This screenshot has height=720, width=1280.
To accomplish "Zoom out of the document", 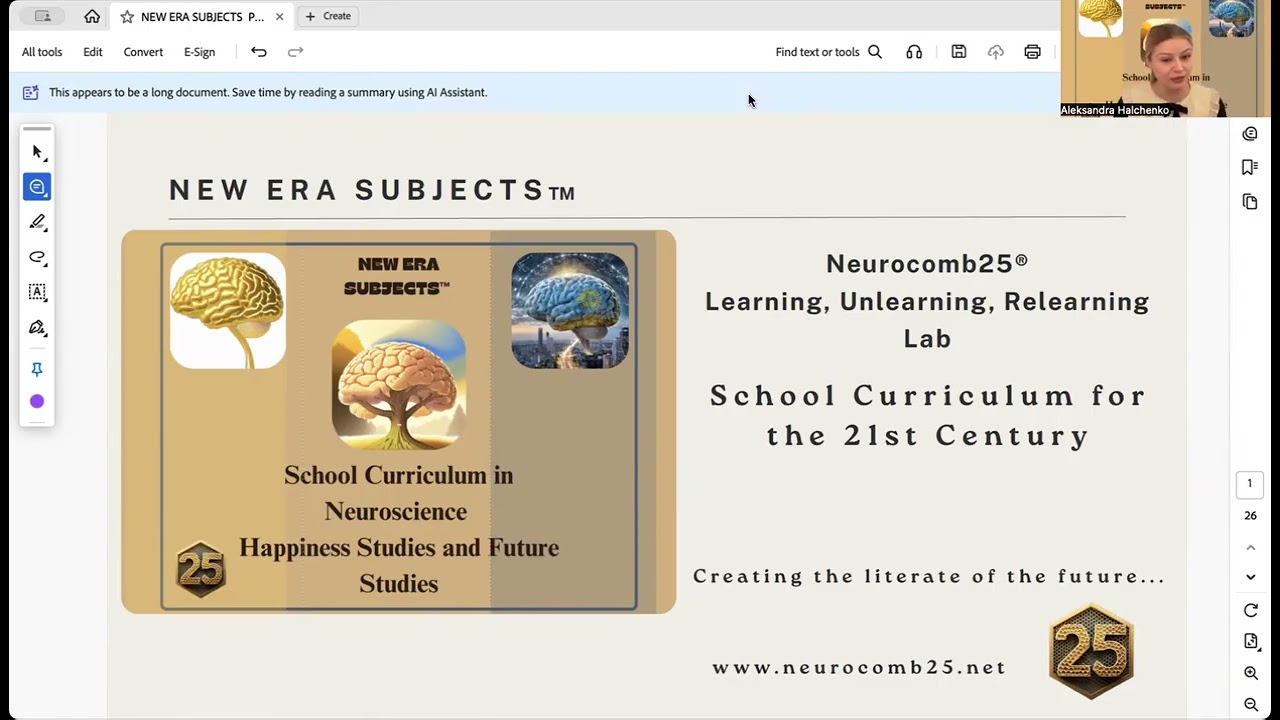I will pyautogui.click(x=1250, y=704).
